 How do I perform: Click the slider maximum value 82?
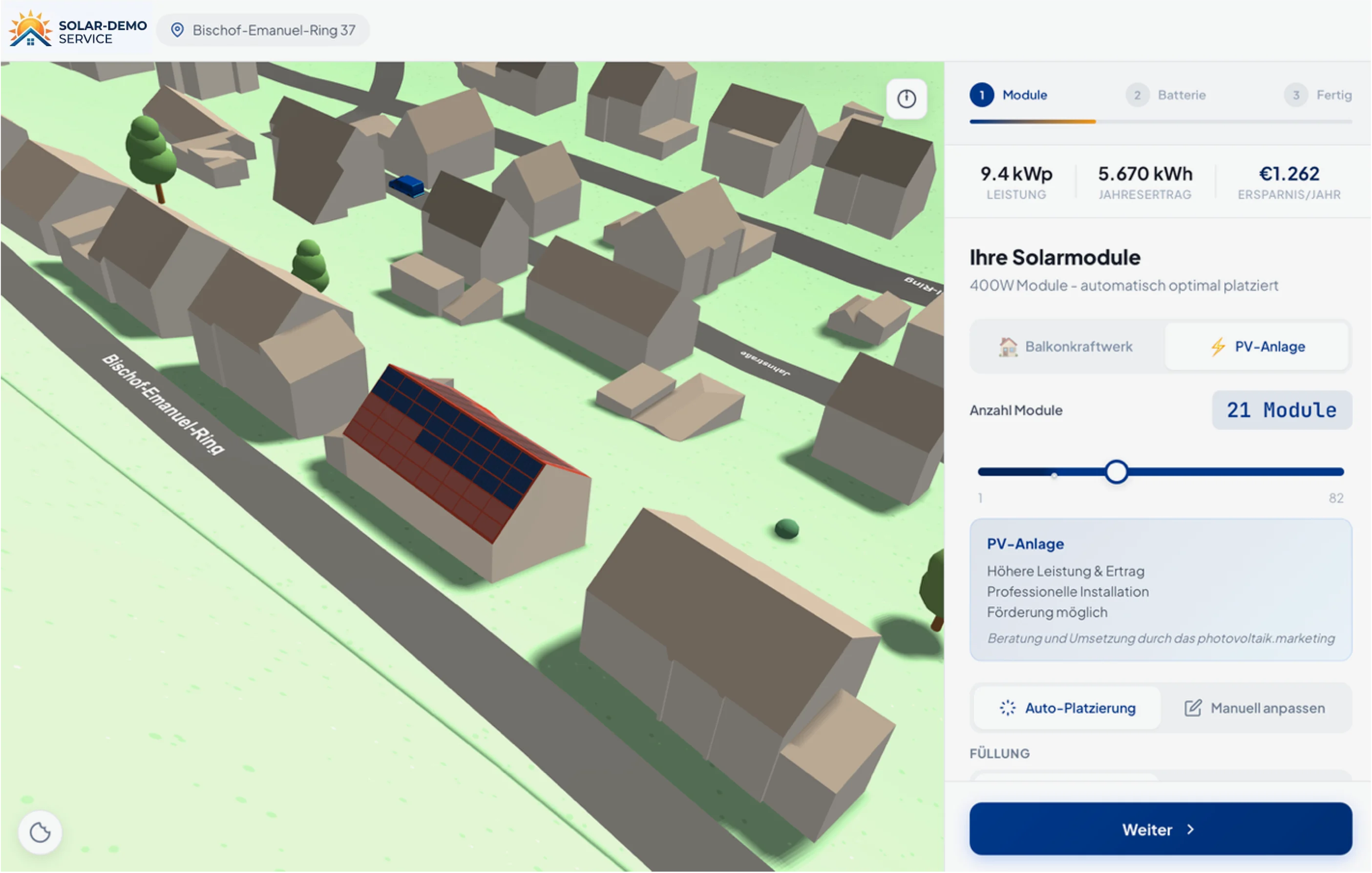coord(1336,498)
